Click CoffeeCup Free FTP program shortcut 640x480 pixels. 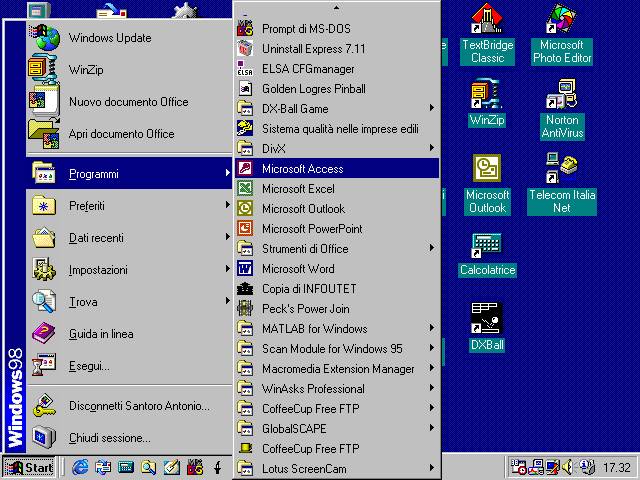click(337, 449)
